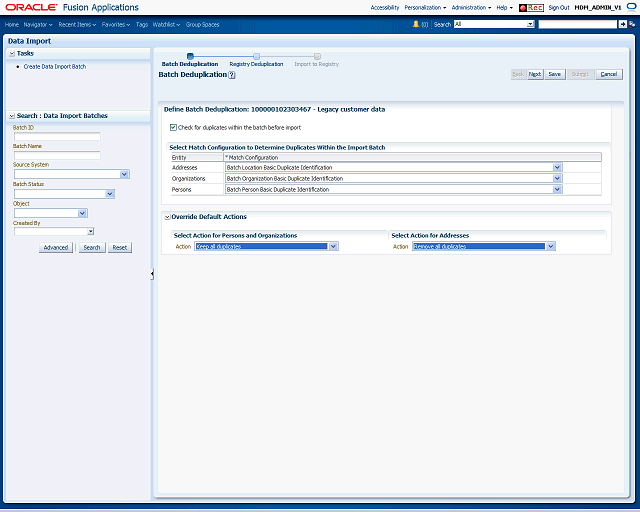640x512 pixels.
Task: Open the Personalization menu
Action: pos(425,8)
